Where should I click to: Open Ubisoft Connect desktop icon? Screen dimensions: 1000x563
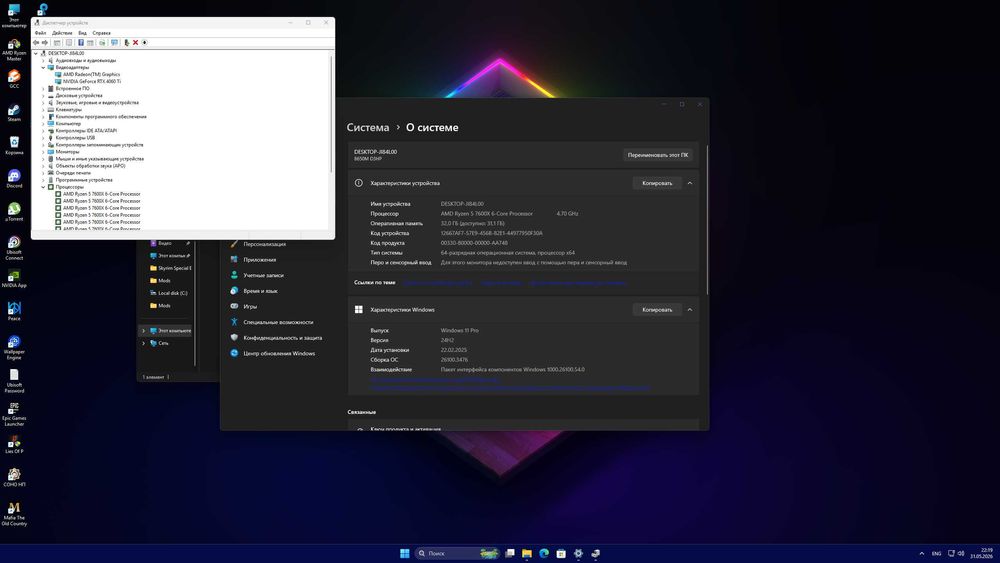pyautogui.click(x=14, y=247)
